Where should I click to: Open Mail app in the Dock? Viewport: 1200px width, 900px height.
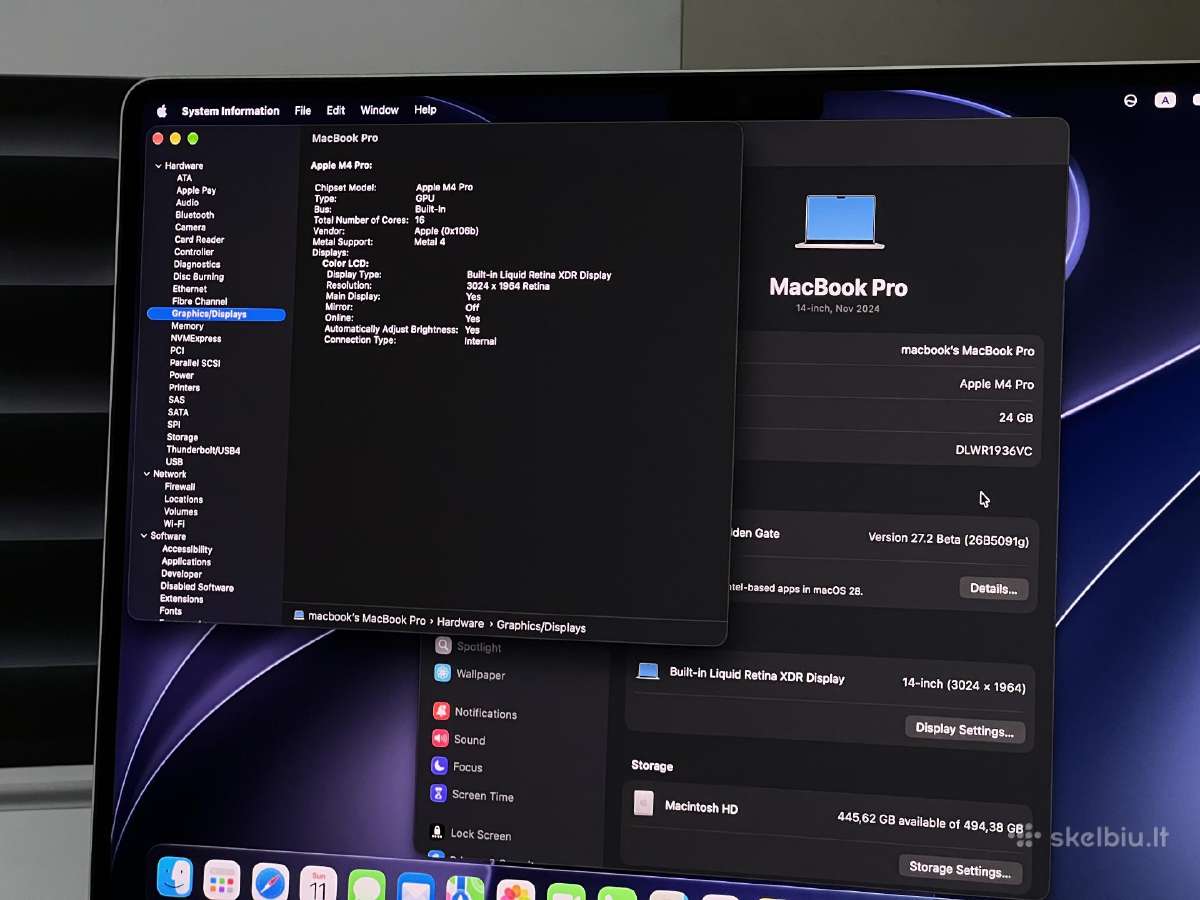pyautogui.click(x=415, y=889)
